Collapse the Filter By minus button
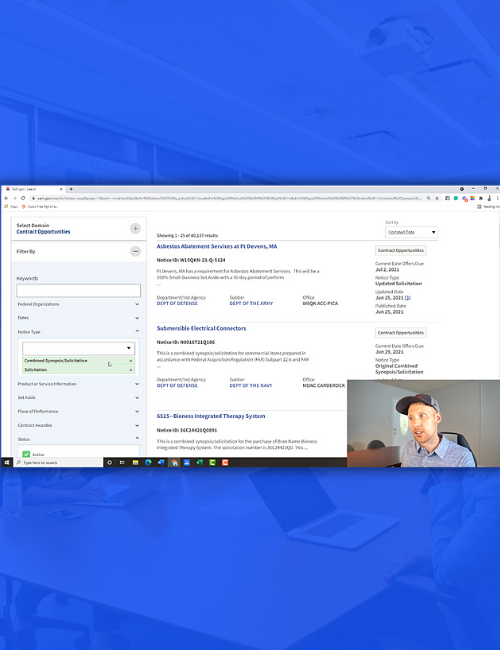 pos(135,251)
